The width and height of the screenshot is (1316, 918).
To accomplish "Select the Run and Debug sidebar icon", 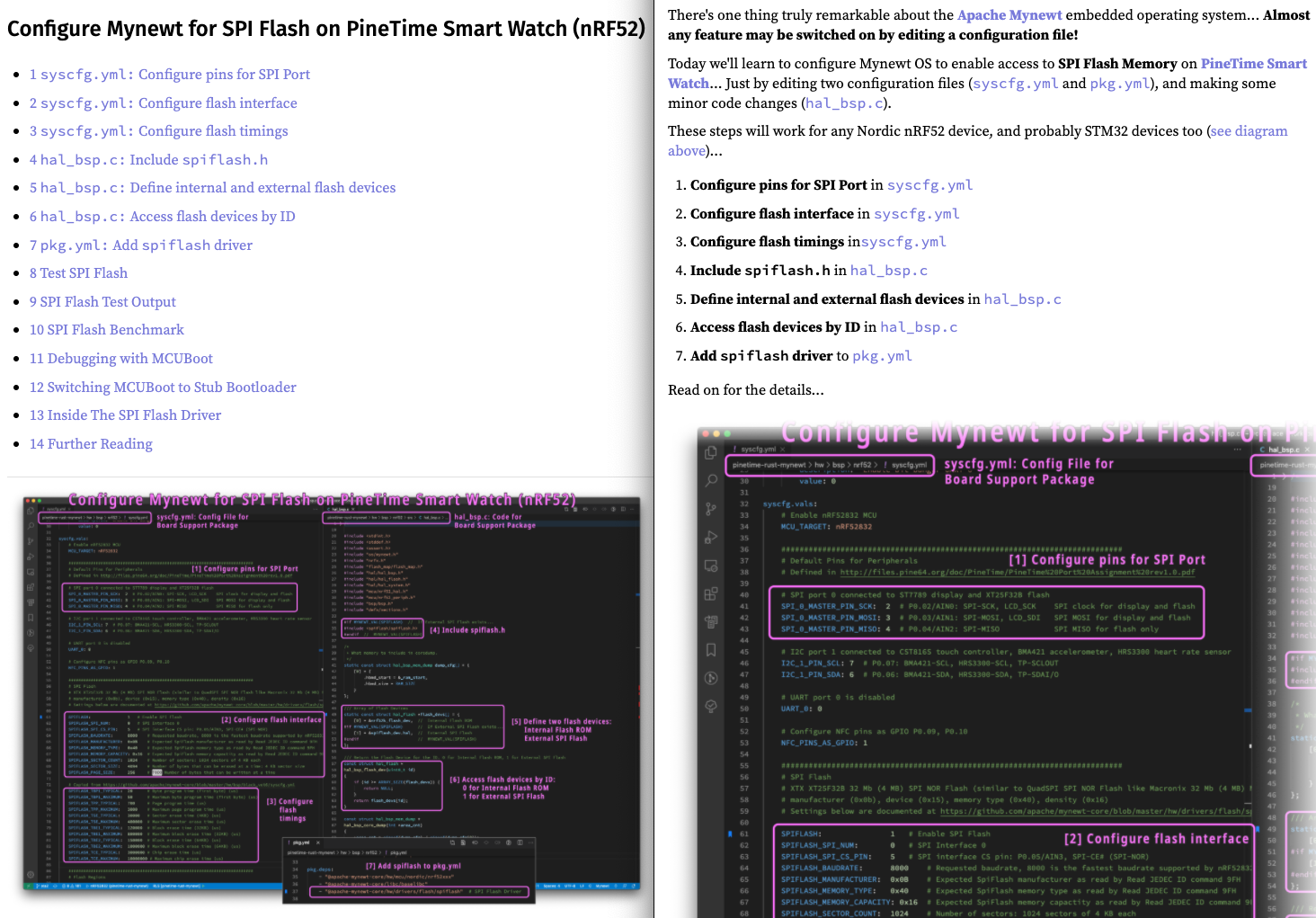I will click(x=711, y=537).
